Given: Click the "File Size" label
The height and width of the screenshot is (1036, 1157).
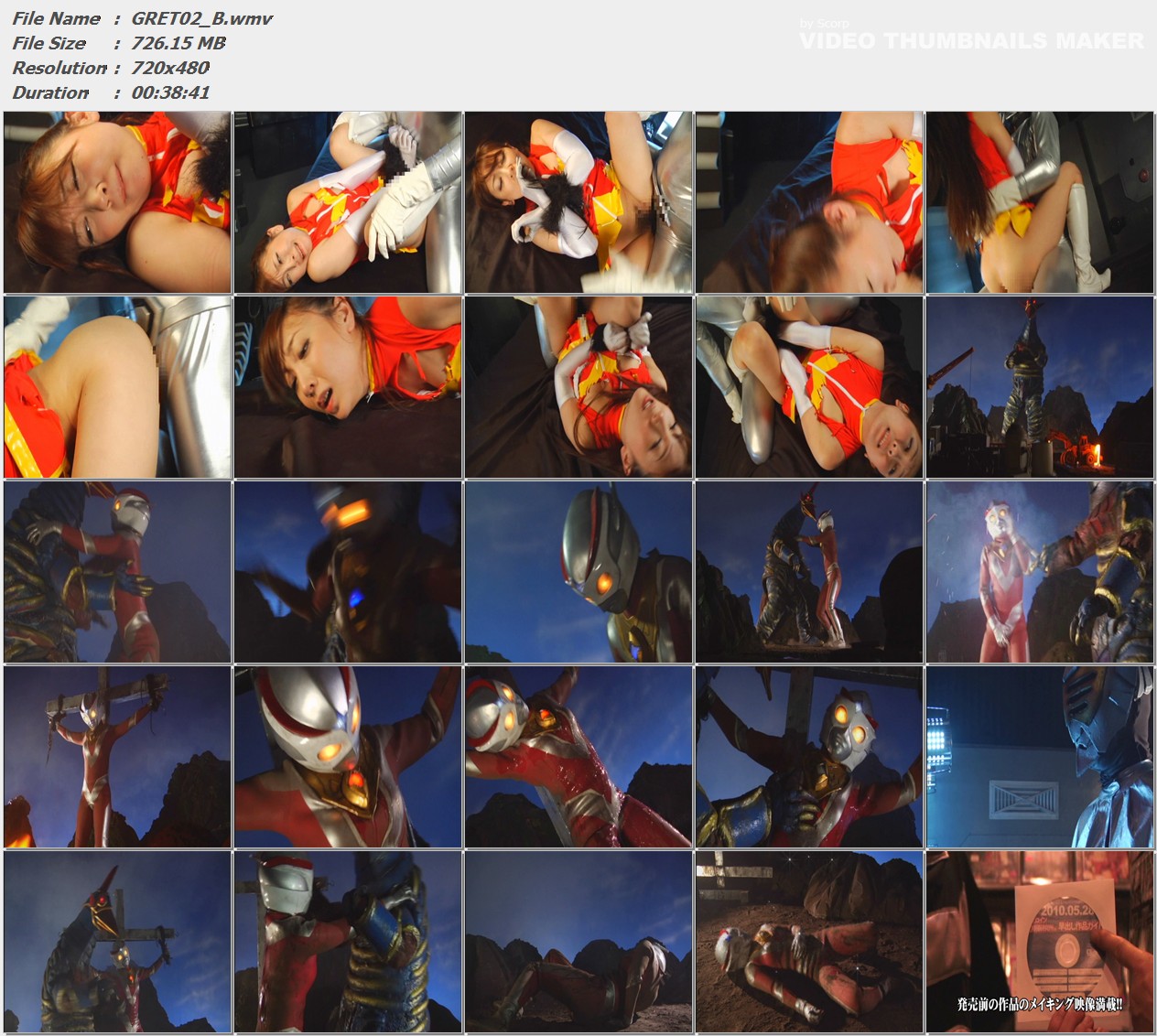Looking at the screenshot, I should [x=49, y=43].
